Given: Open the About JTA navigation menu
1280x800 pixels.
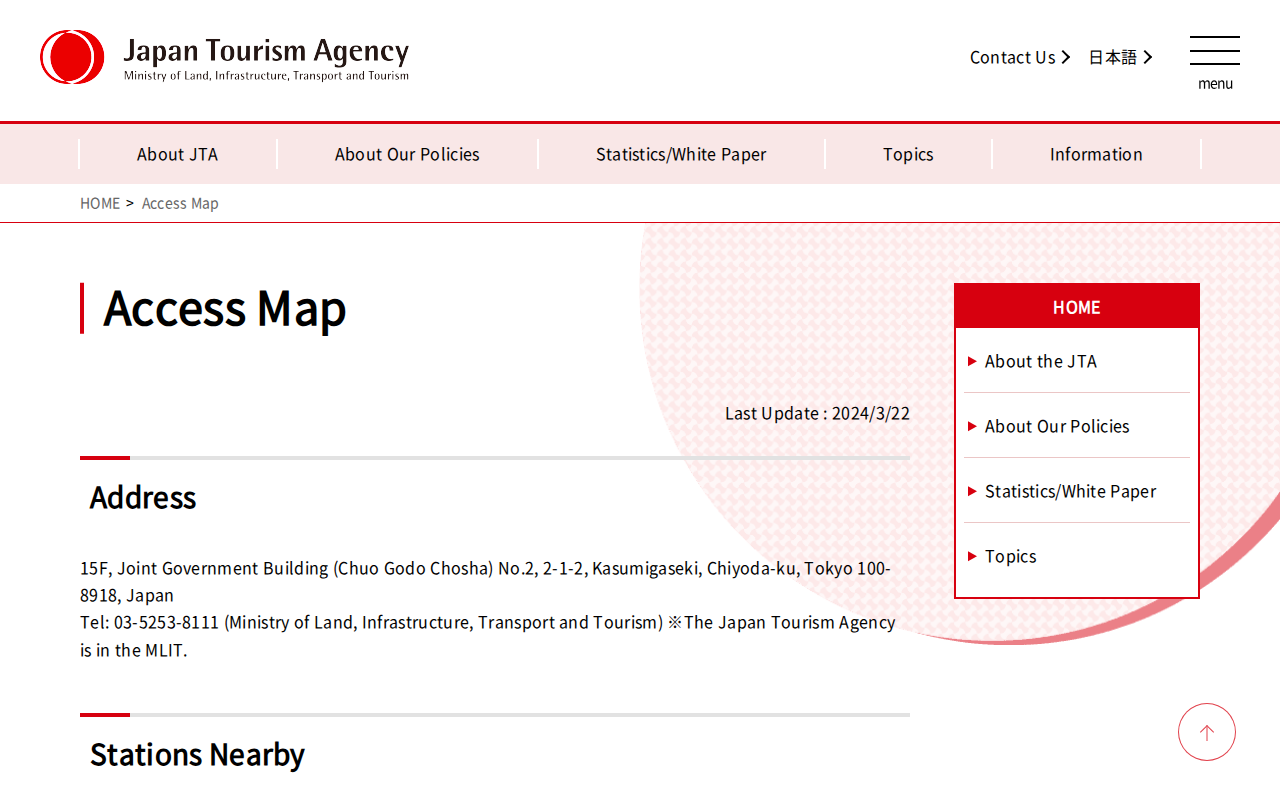Looking at the screenshot, I should 177,154.
